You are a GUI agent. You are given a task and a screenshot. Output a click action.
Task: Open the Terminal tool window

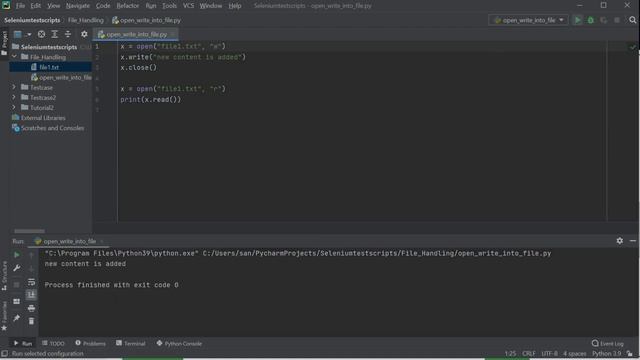point(131,343)
